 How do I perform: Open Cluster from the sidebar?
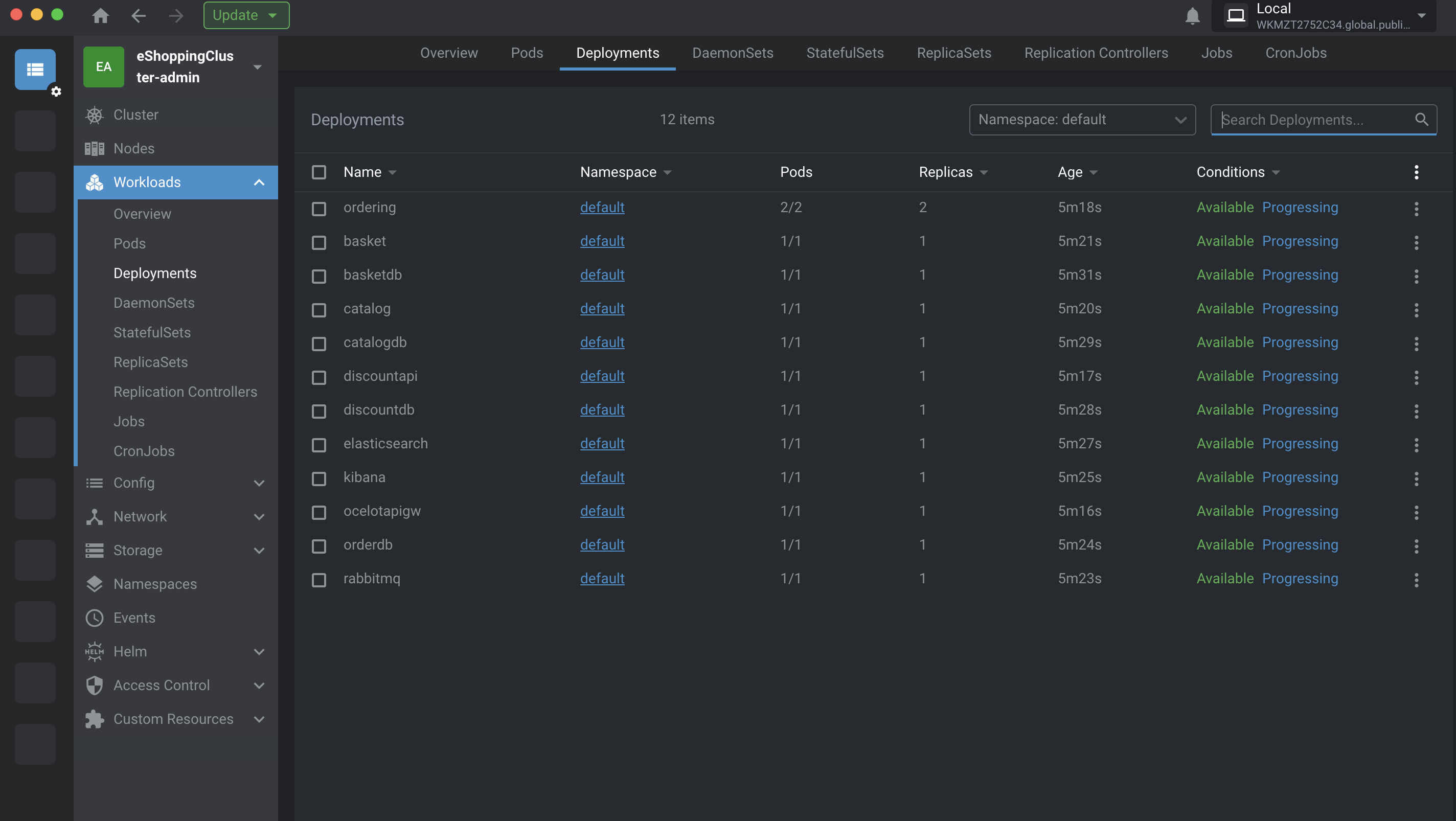click(175, 115)
